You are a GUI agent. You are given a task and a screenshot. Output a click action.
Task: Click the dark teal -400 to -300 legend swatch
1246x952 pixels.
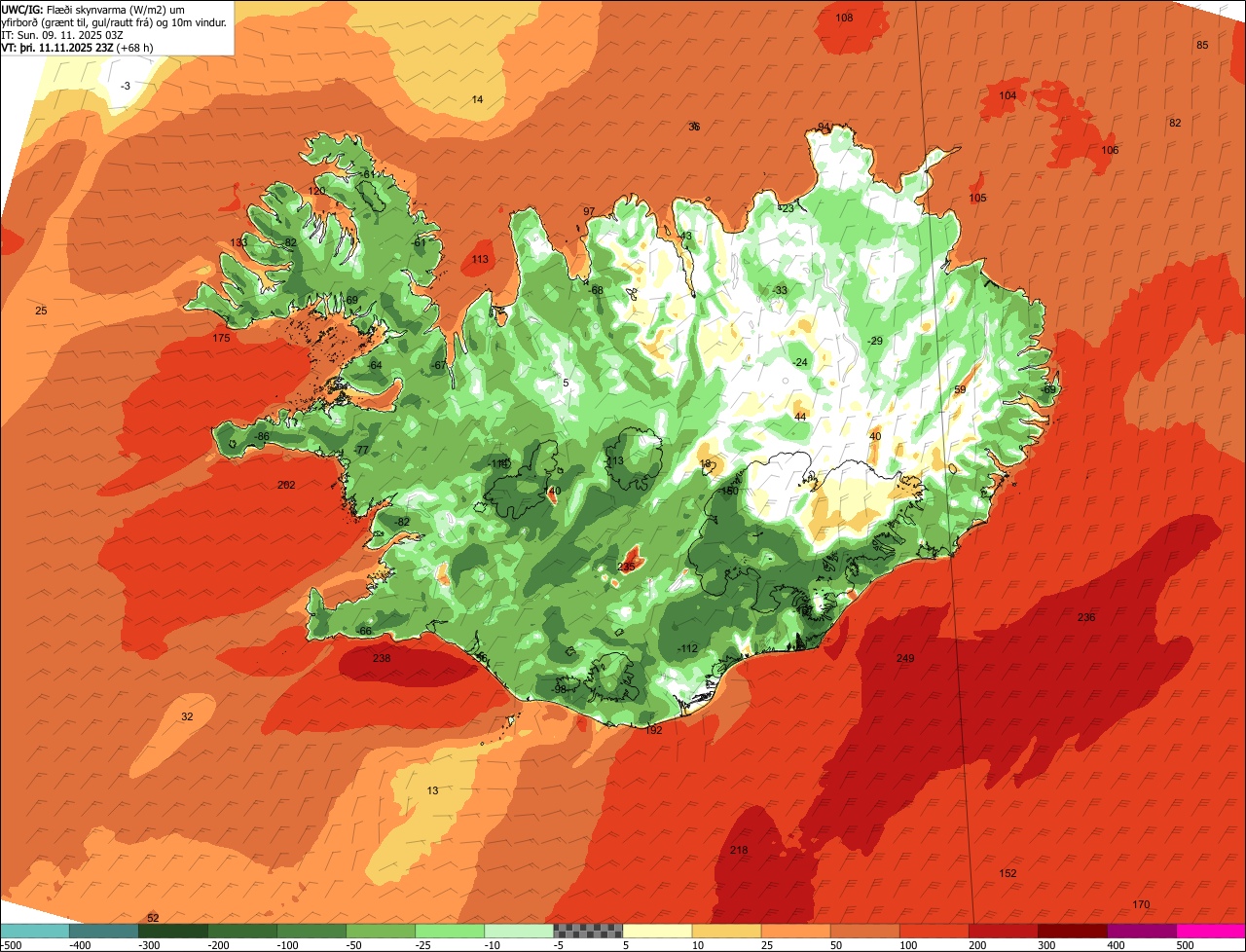pyautogui.click(x=103, y=931)
